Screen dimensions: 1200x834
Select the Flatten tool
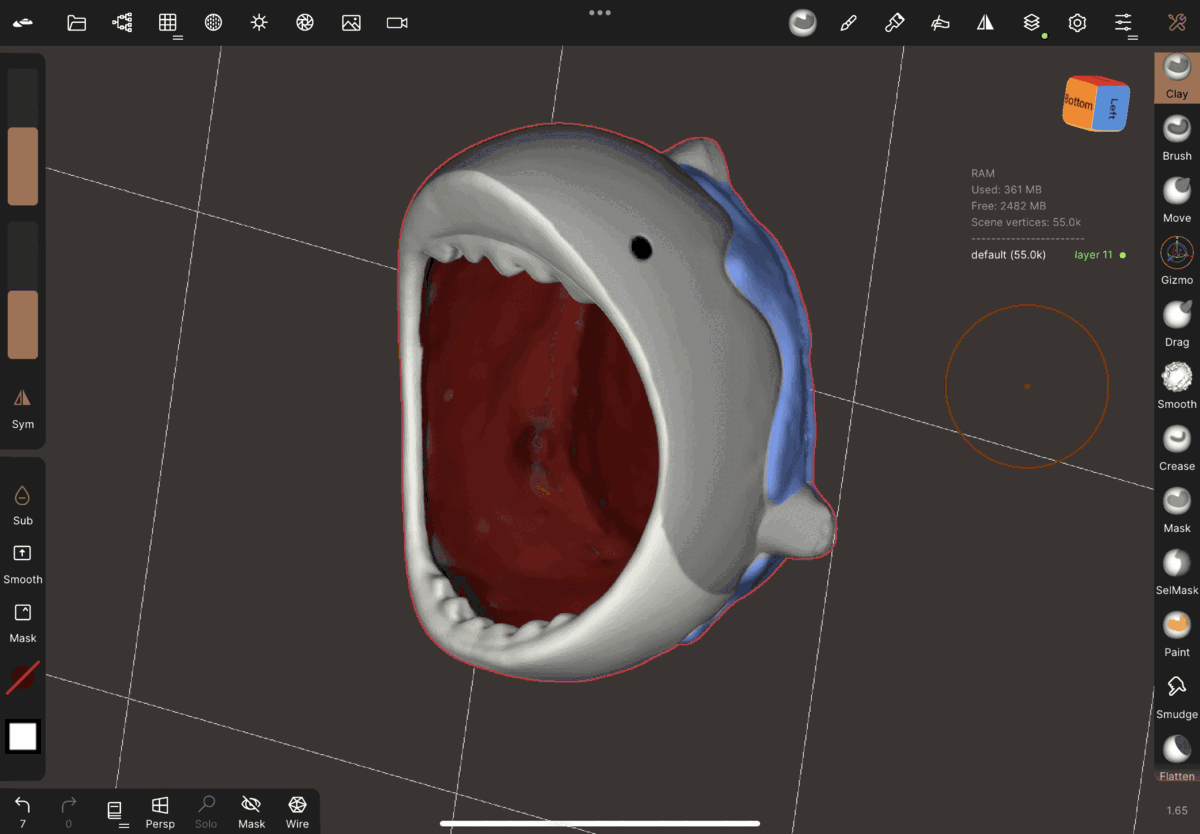[1177, 757]
